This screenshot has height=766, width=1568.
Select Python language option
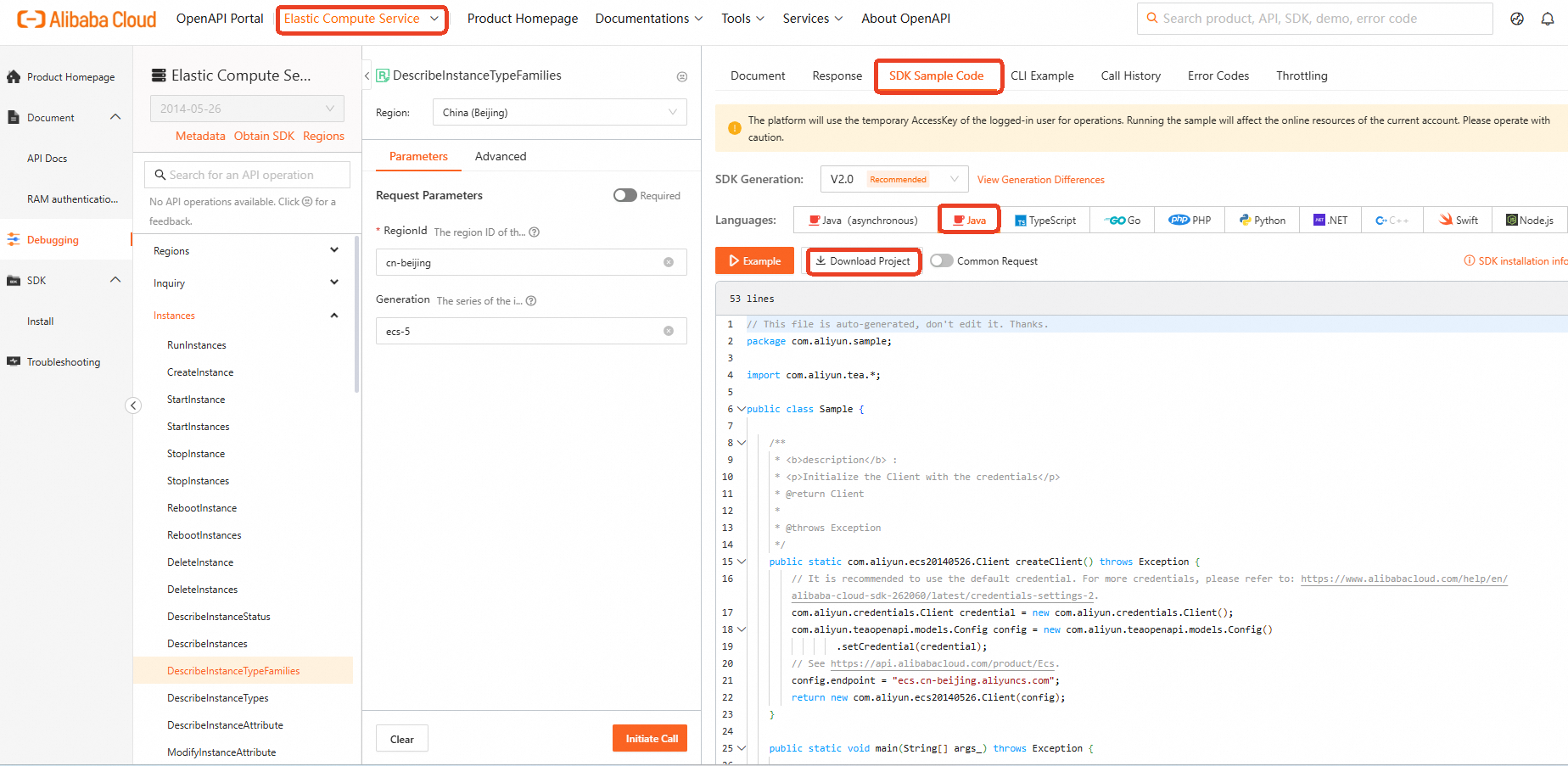coord(1263,220)
